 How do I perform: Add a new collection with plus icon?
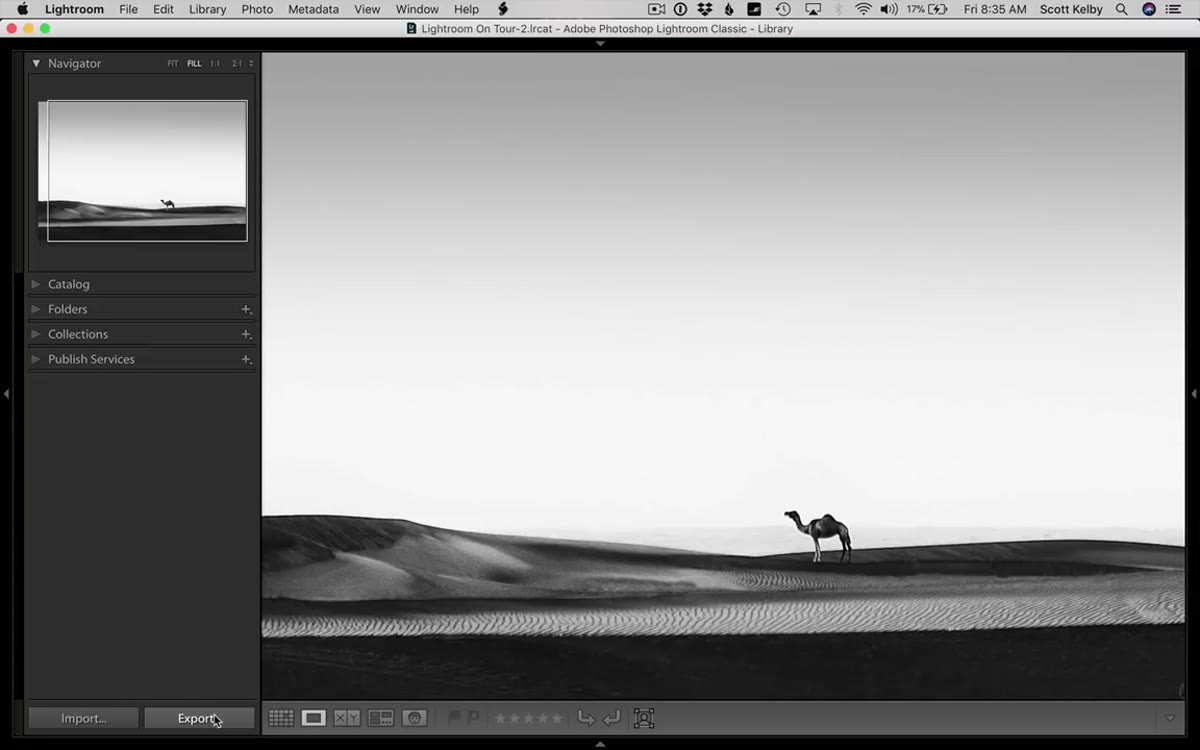pos(246,334)
